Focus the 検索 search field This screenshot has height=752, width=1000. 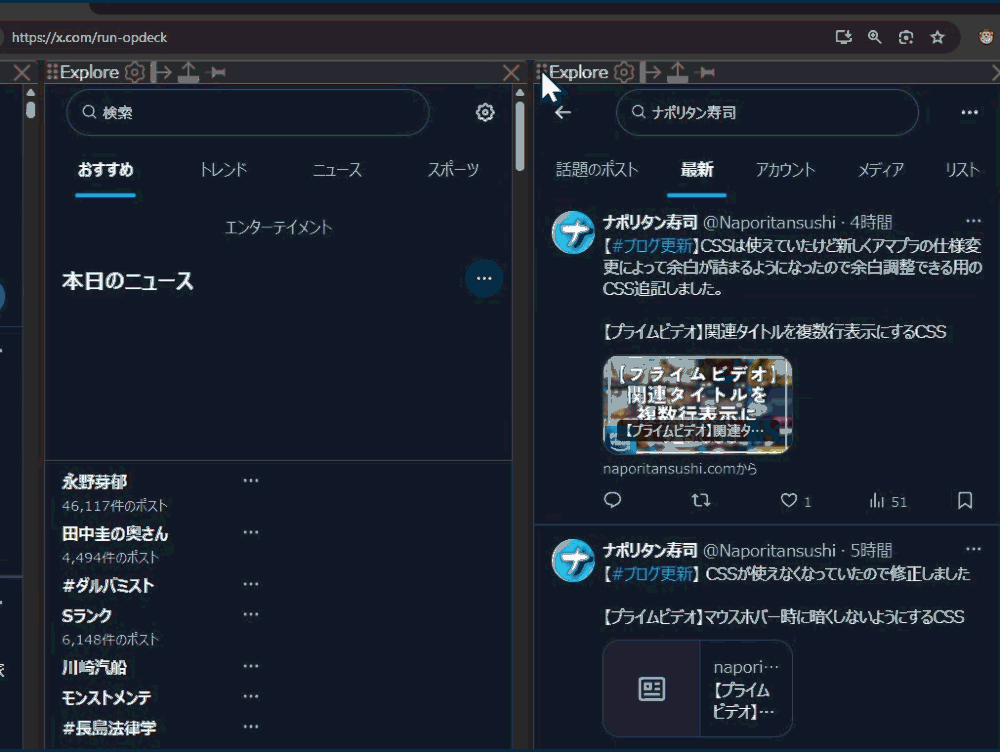pyautogui.click(x=247, y=112)
